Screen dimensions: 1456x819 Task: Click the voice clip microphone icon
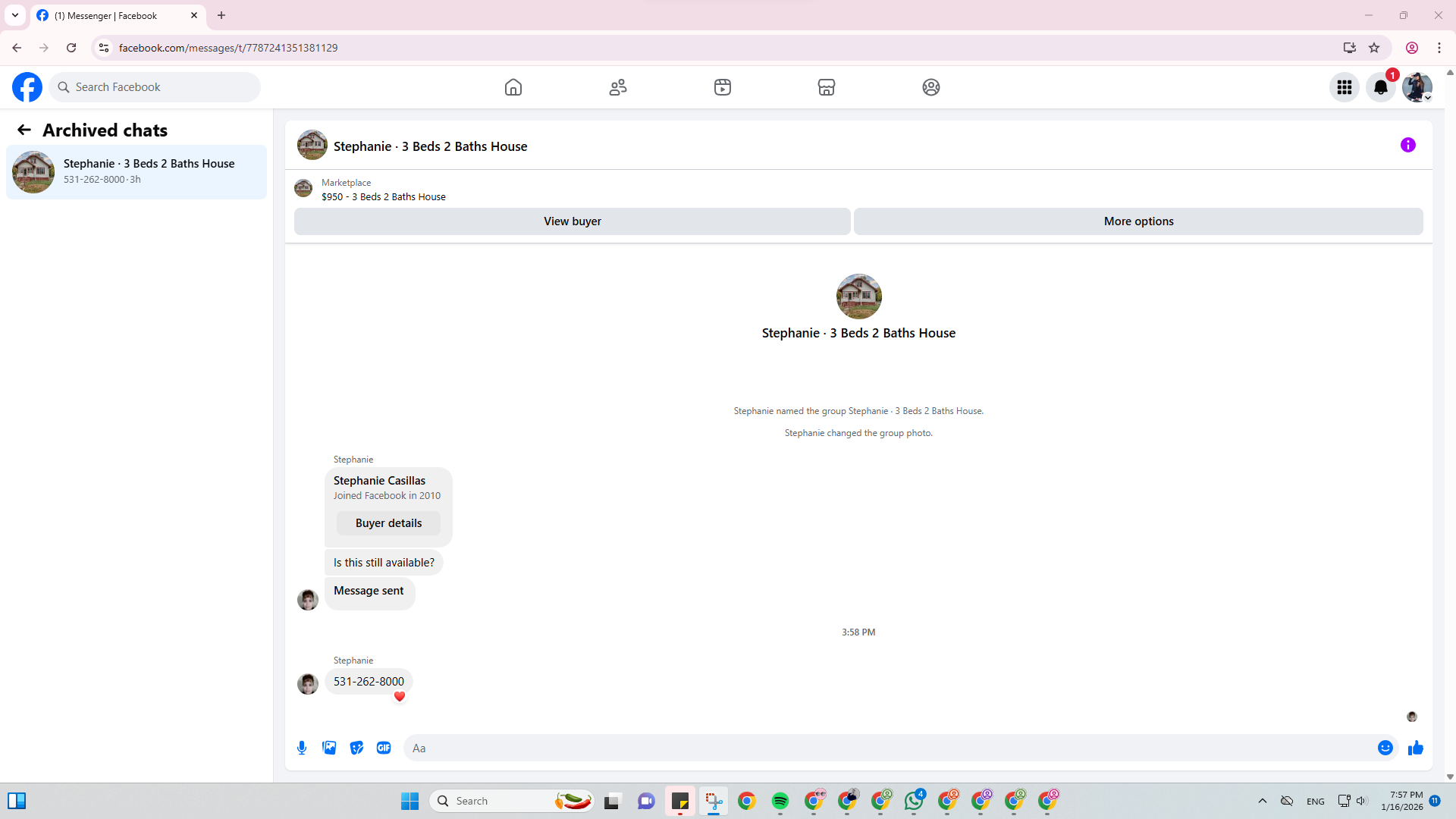(302, 748)
